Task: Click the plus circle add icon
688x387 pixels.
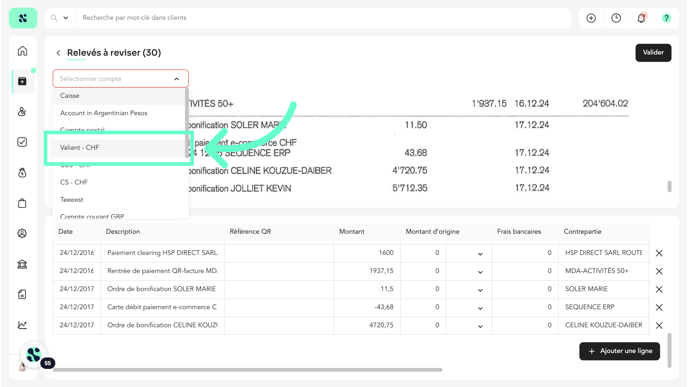Action: coord(591,18)
